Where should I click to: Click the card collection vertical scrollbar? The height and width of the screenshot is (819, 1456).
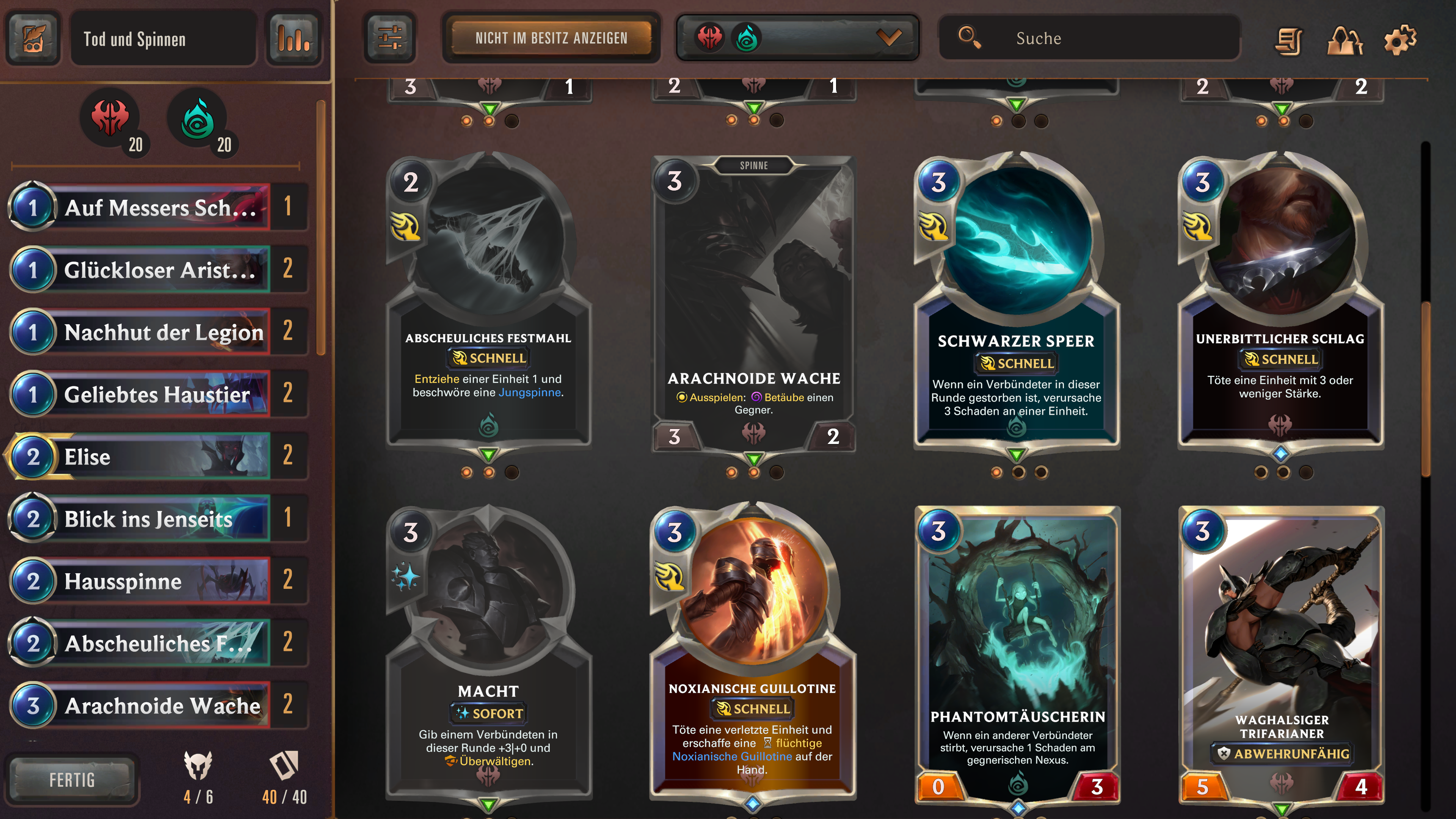[x=1426, y=390]
